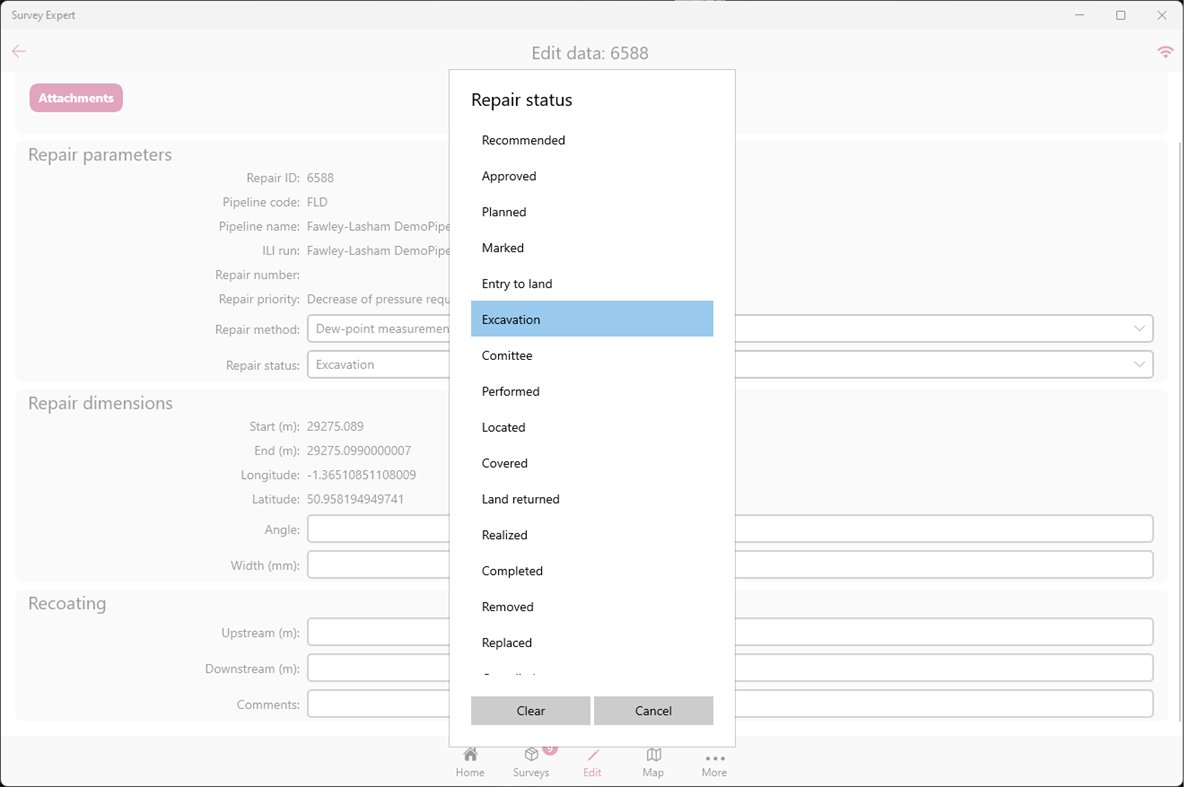The height and width of the screenshot is (787, 1184).
Task: Choose Removed status option
Action: click(592, 606)
